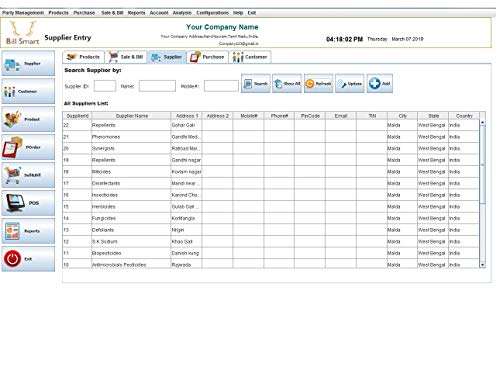The image size is (500, 384).
Task: Click the Kotitangla address cell
Action: click(186, 218)
